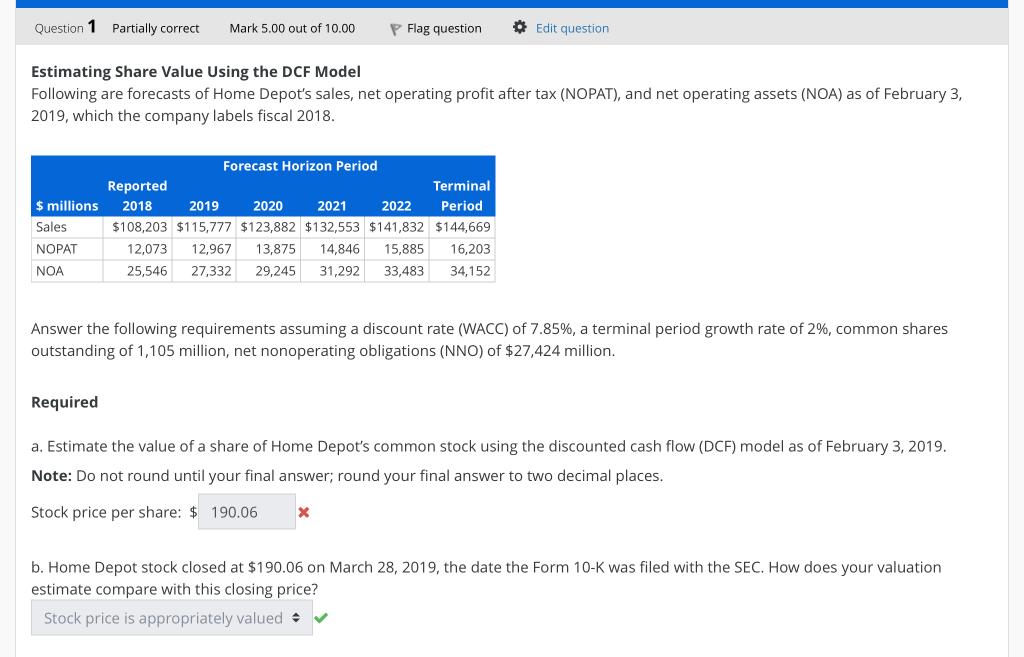Select the NOPAT 2020 value 13,875
Viewport: 1024px width, 657px height.
click(x=275, y=249)
